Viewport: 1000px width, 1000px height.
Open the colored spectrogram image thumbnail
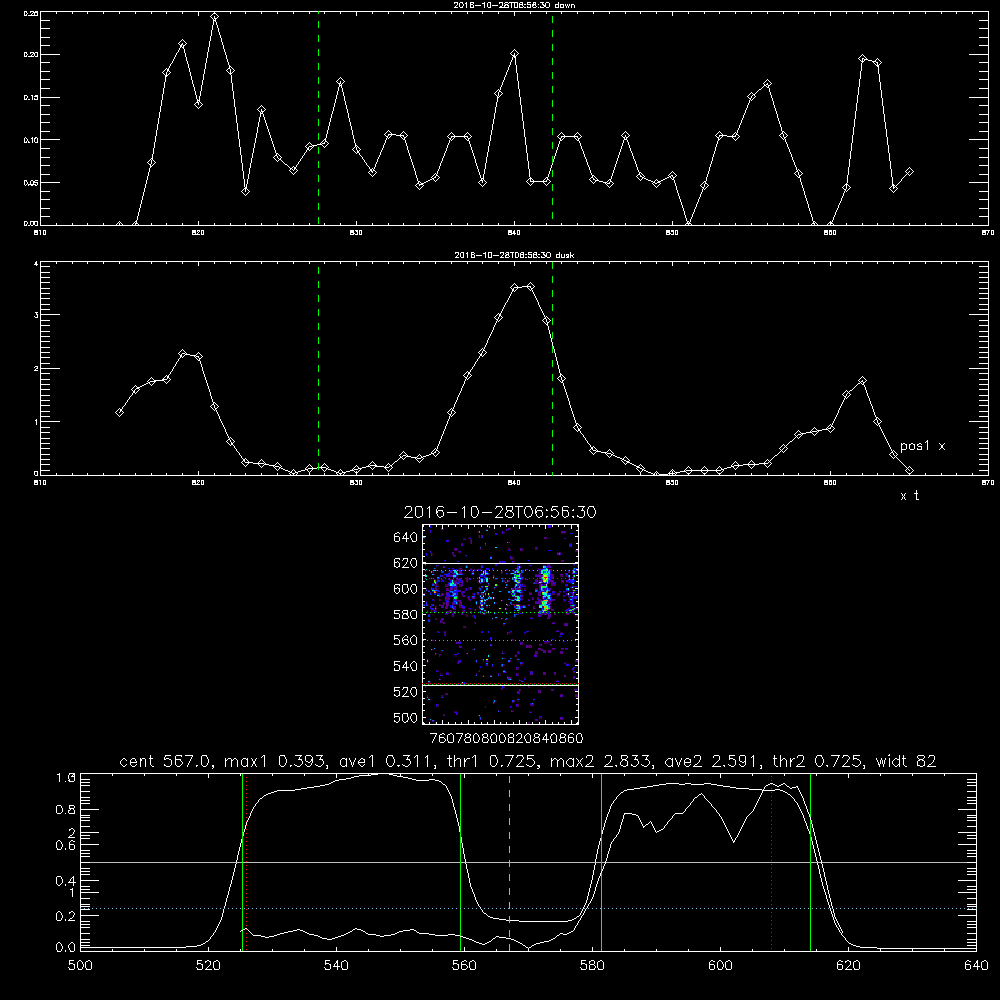click(501, 624)
